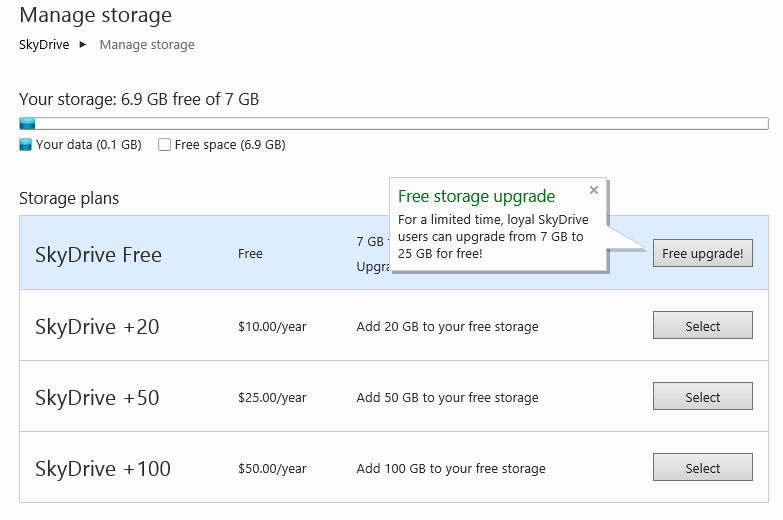Click the Manage storage breadcrumb item
This screenshot has width=783, height=520.
pos(147,45)
